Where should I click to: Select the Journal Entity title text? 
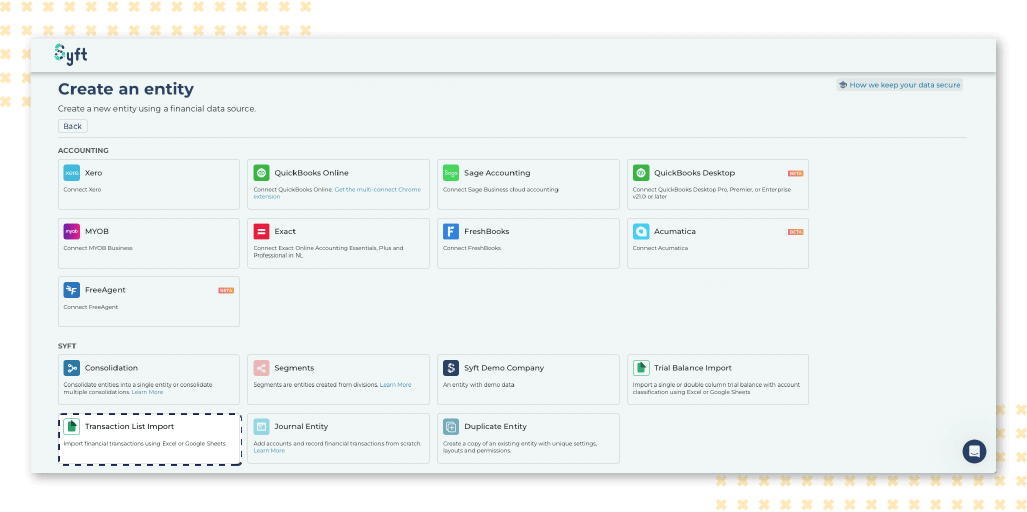pyautogui.click(x=301, y=426)
